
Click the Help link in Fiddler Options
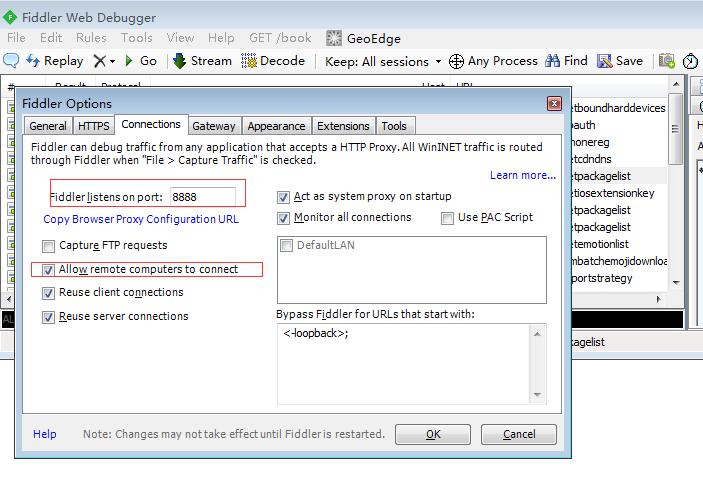45,434
